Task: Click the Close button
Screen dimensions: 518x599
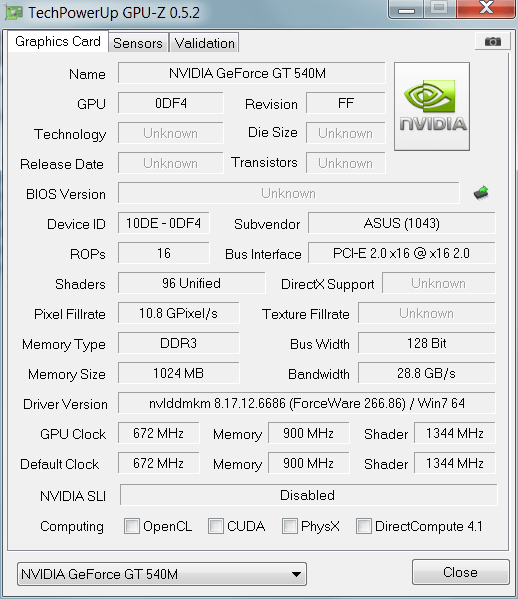Action: (460, 572)
